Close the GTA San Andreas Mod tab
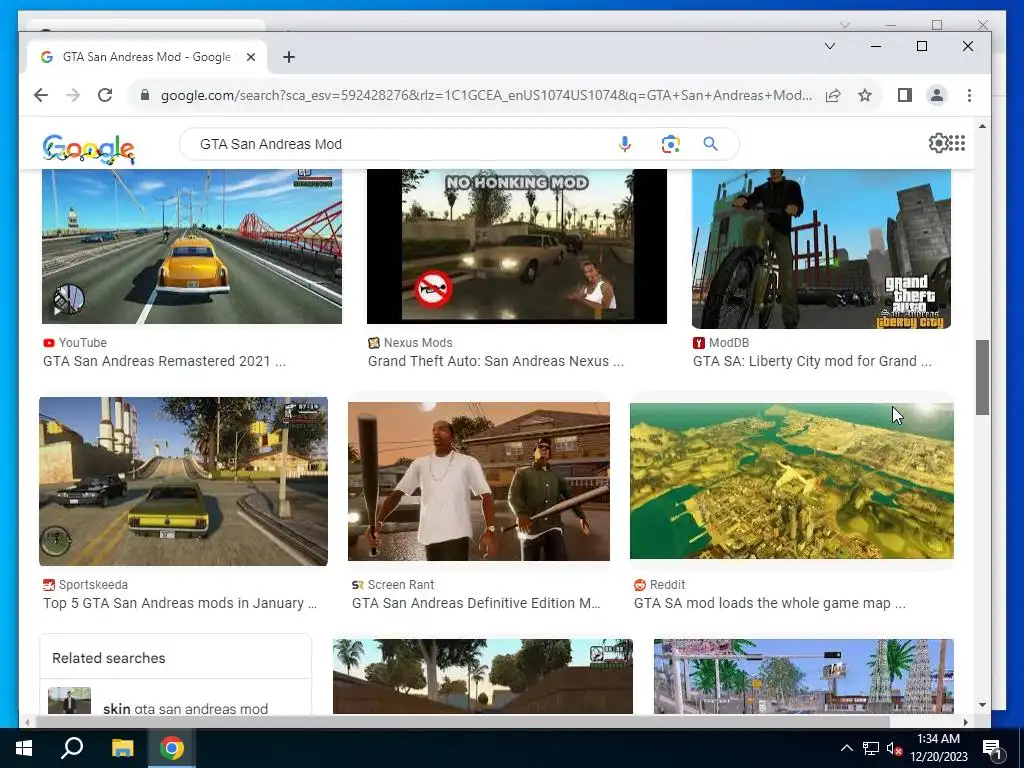1024x768 pixels. [251, 57]
